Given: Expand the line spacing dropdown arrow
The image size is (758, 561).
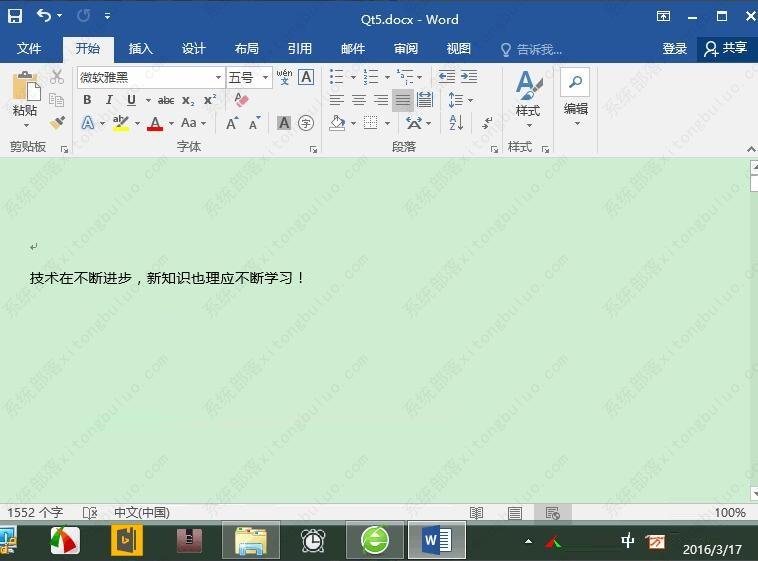Looking at the screenshot, I should 470,100.
